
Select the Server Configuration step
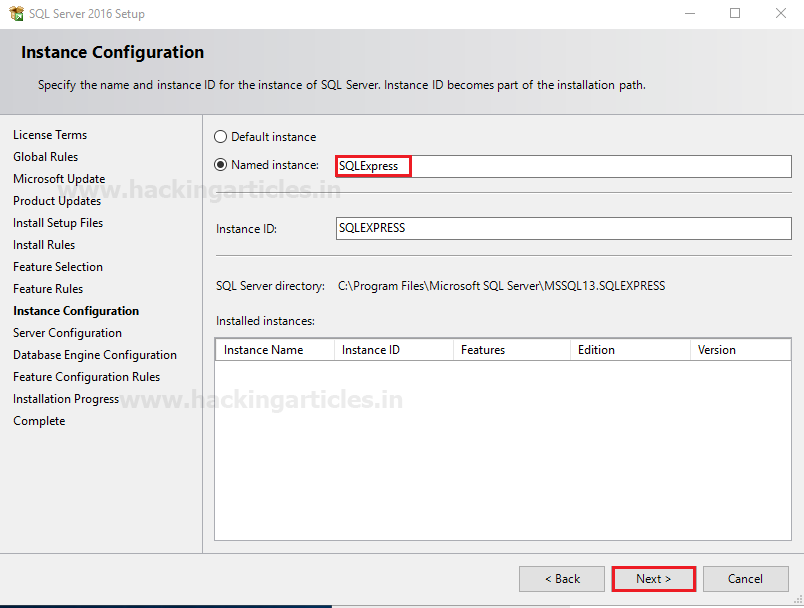pos(67,333)
